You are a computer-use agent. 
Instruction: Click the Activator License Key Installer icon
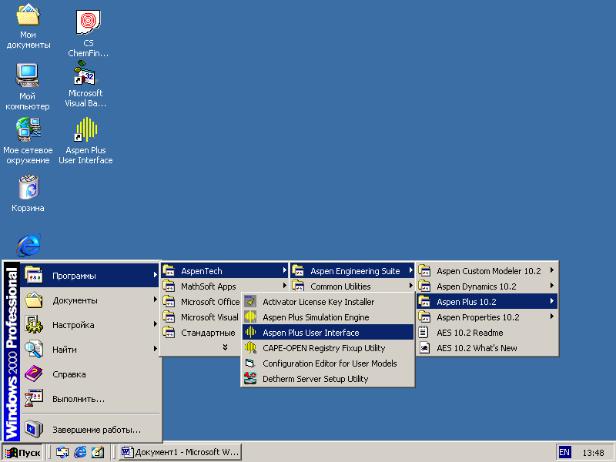tap(250, 302)
